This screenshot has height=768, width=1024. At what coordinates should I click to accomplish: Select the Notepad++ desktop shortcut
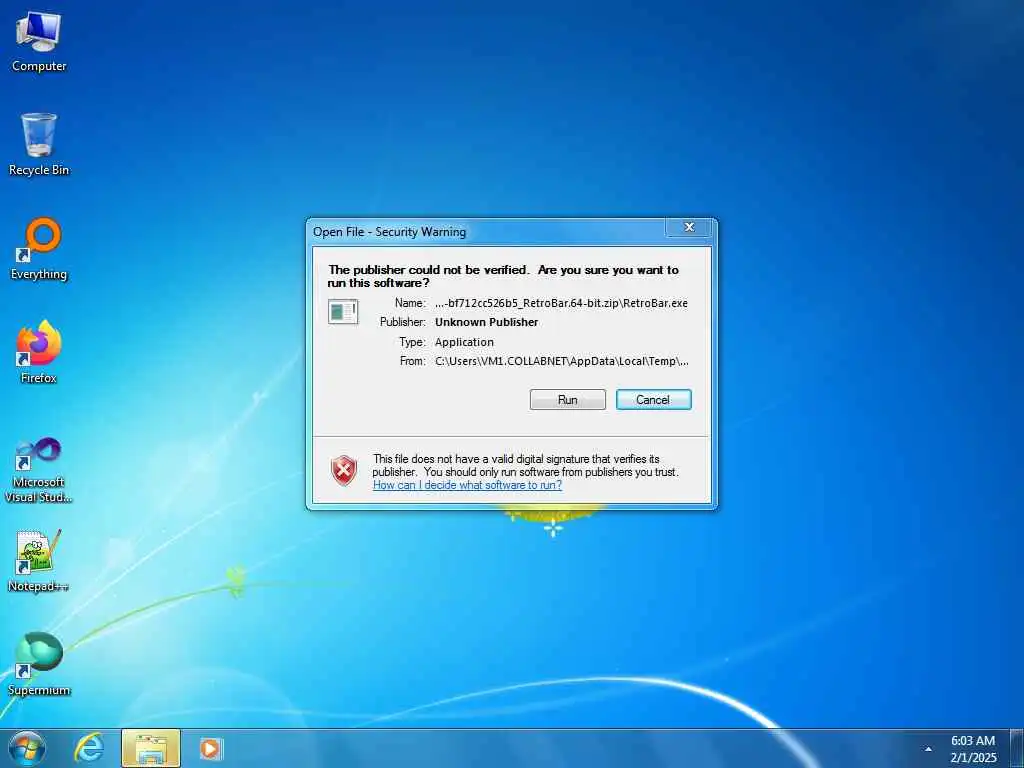39,560
